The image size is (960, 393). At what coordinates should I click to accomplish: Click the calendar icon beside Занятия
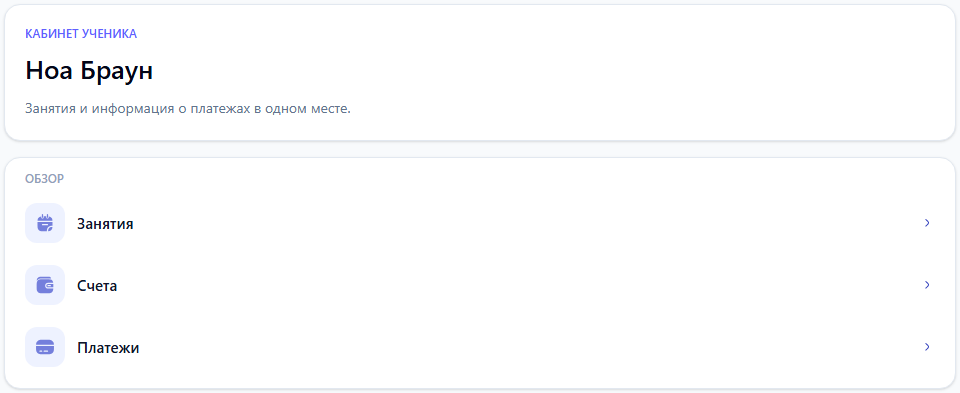[x=45, y=223]
